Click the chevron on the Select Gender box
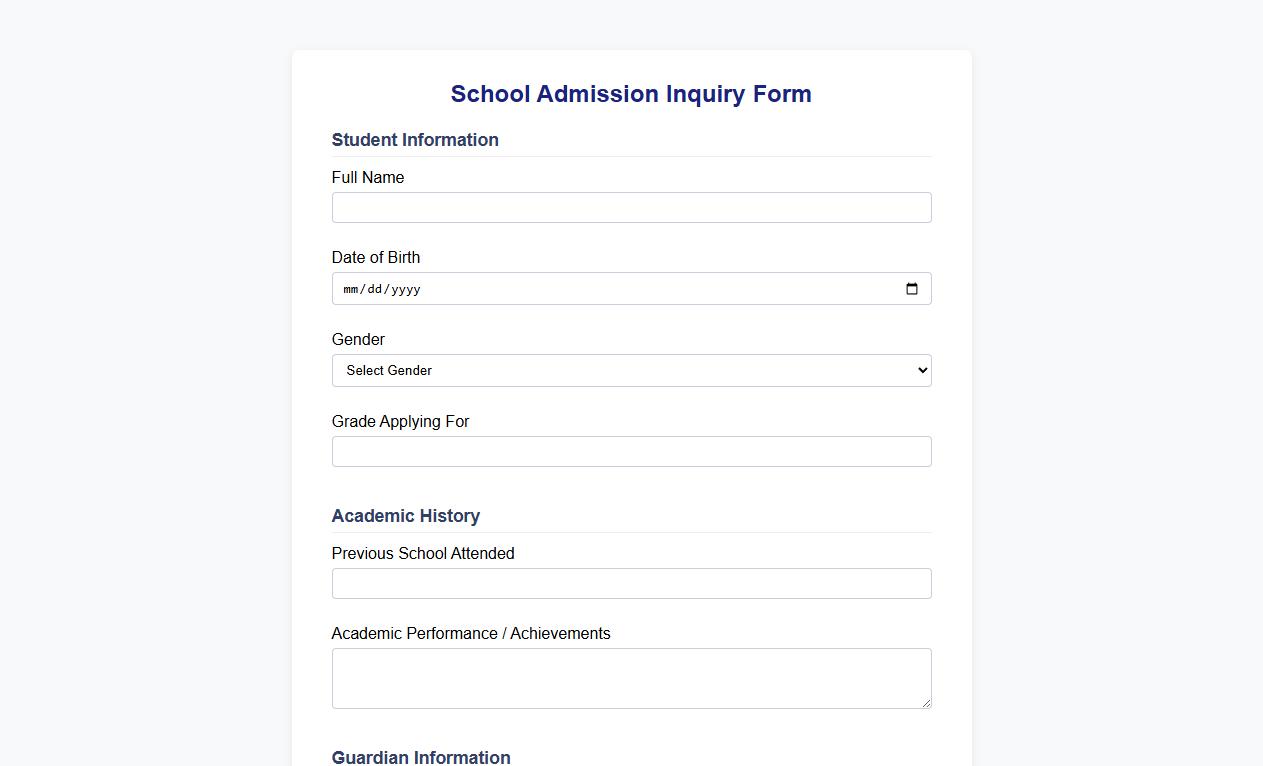Screen dimensions: 1263x766 919,370
